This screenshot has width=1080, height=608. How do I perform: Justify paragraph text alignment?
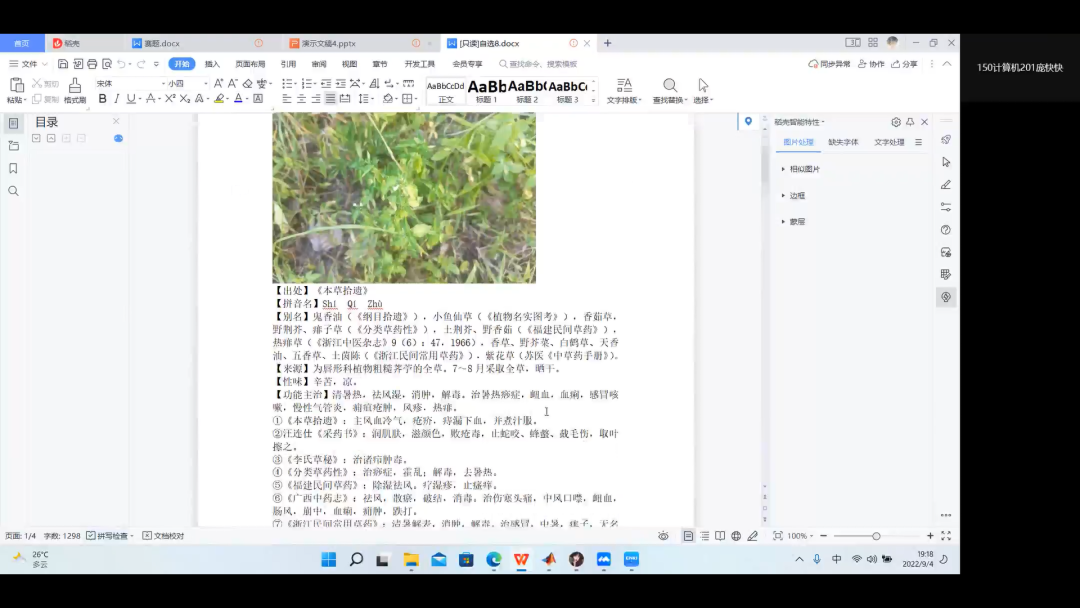(x=330, y=99)
